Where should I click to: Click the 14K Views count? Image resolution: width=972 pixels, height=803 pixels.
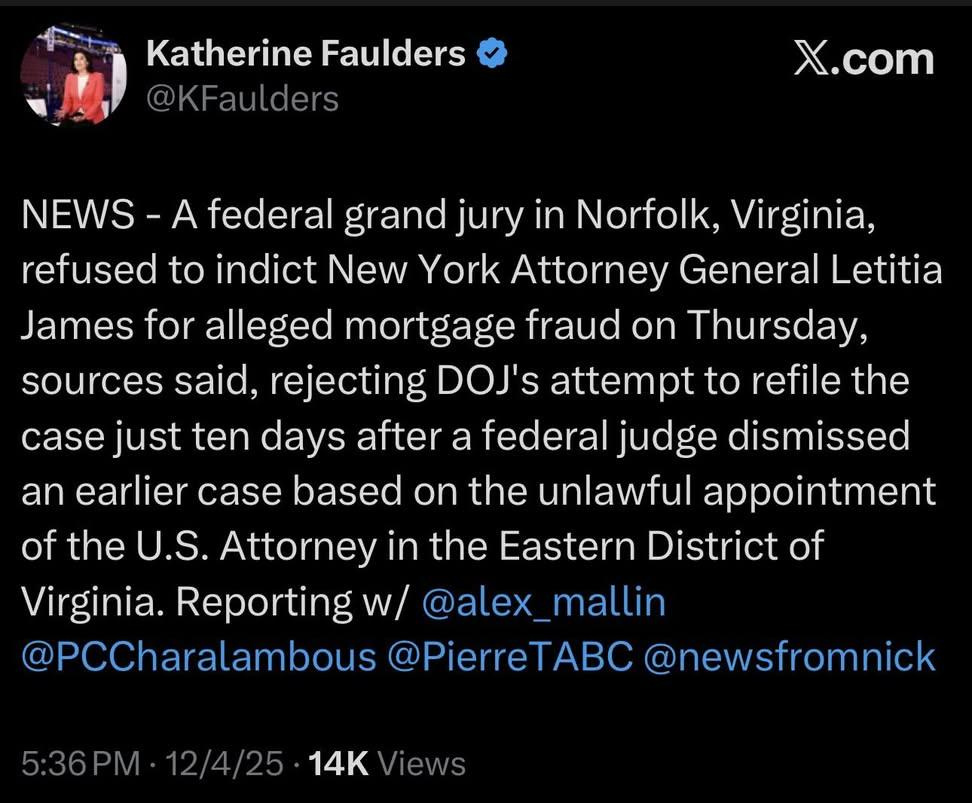pyautogui.click(x=387, y=763)
